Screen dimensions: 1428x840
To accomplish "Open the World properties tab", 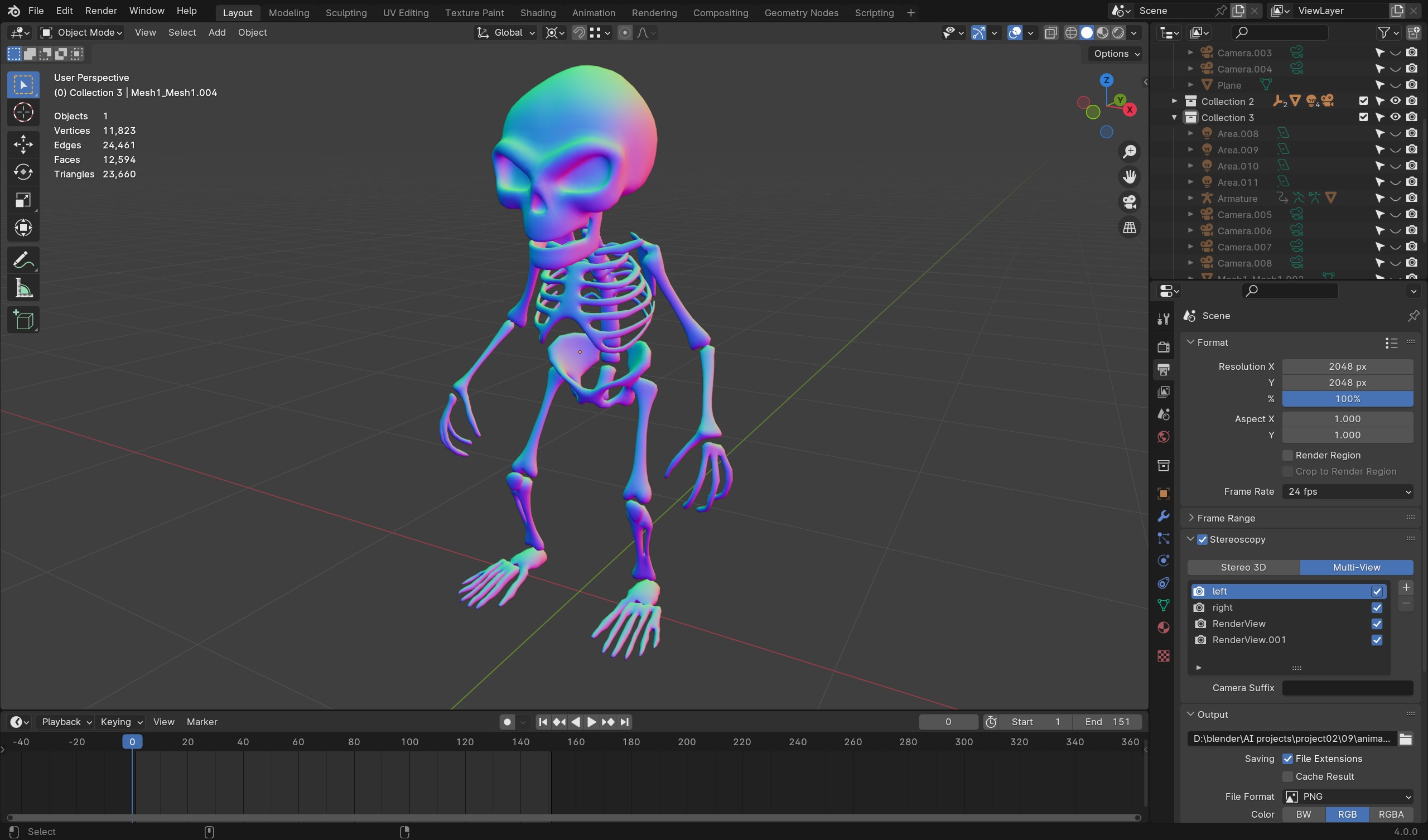I will pyautogui.click(x=1164, y=436).
